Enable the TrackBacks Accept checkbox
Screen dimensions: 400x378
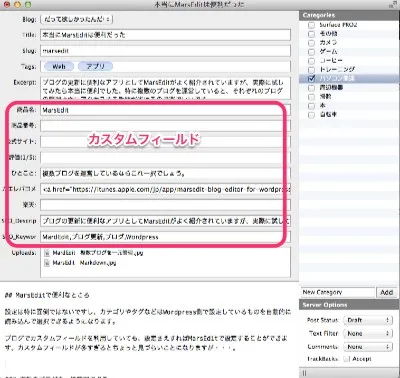[347, 359]
